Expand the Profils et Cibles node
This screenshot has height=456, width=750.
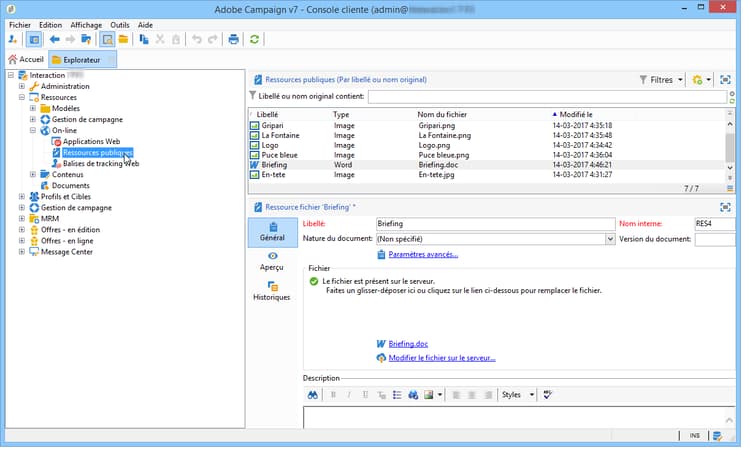point(22,197)
